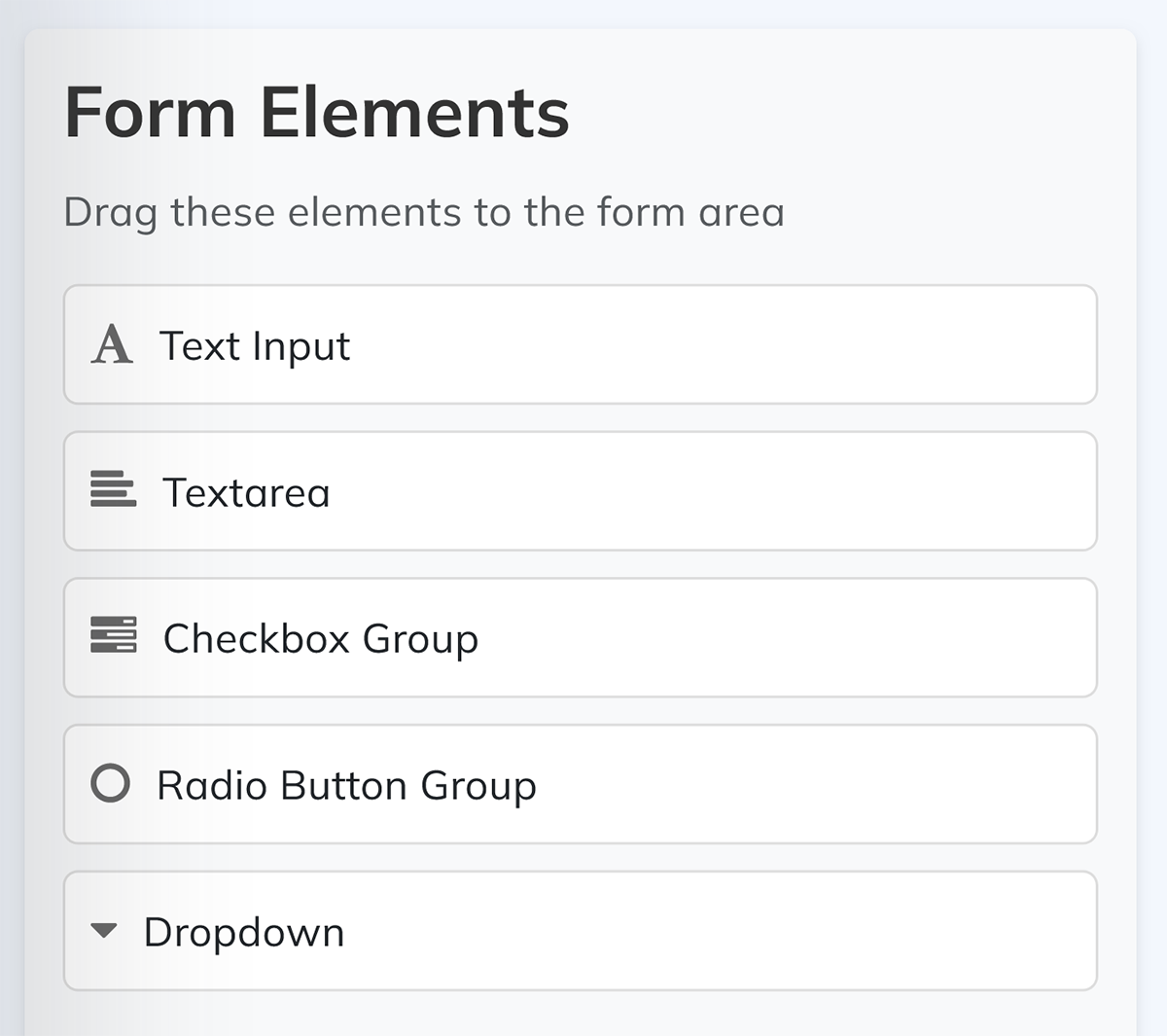This screenshot has width=1167, height=1036.
Task: Click the Form Elements heading
Action: (316, 113)
